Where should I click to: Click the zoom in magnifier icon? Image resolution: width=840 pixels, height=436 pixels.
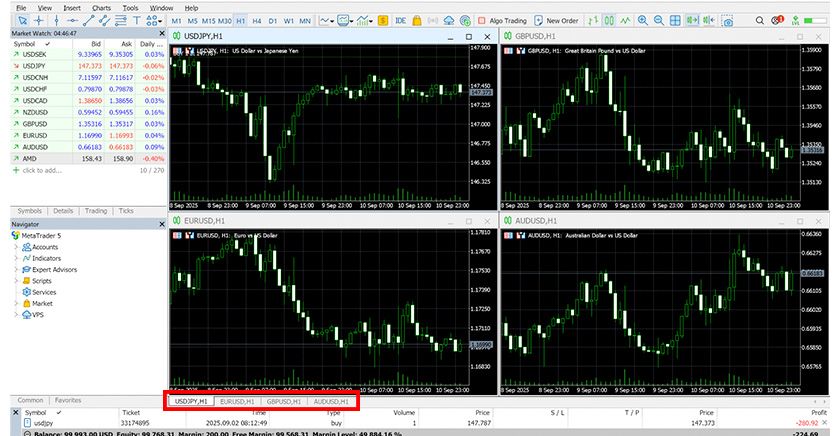pos(643,20)
